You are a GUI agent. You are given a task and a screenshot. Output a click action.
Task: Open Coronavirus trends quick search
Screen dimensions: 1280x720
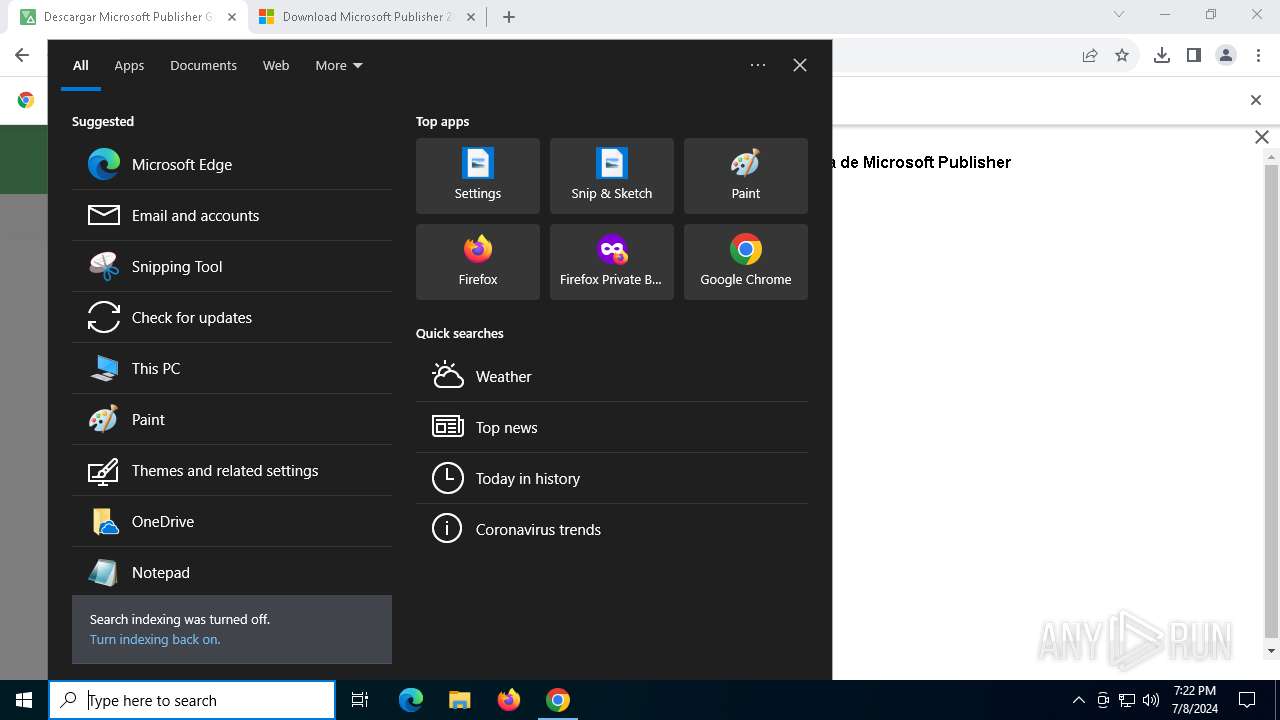(612, 529)
